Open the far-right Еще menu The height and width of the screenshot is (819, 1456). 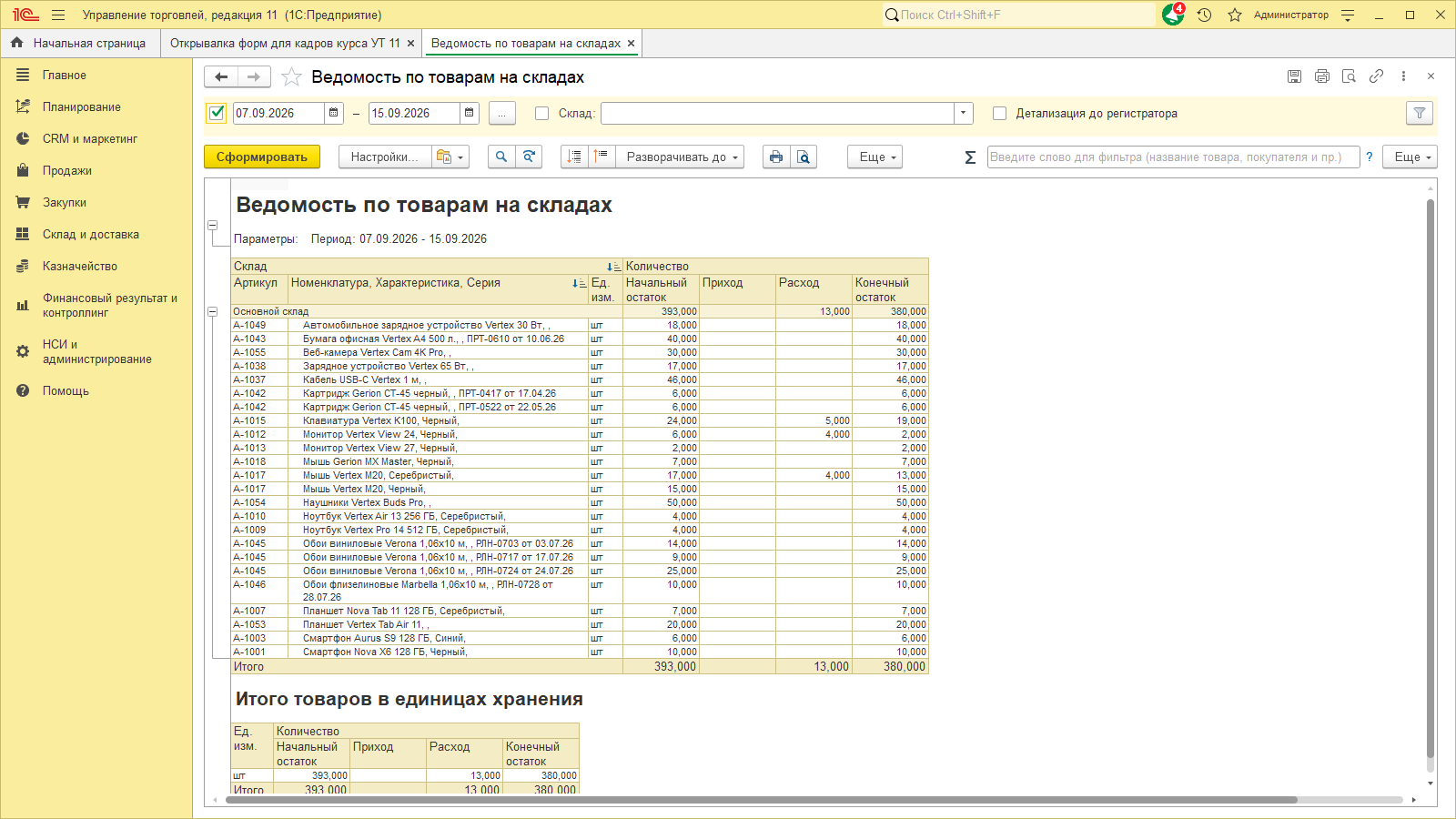click(1410, 157)
